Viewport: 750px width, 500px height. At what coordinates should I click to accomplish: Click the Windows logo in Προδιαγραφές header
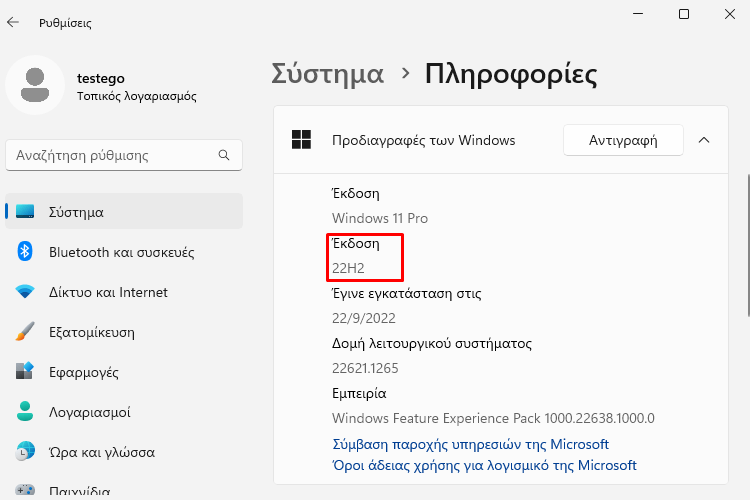[301, 140]
